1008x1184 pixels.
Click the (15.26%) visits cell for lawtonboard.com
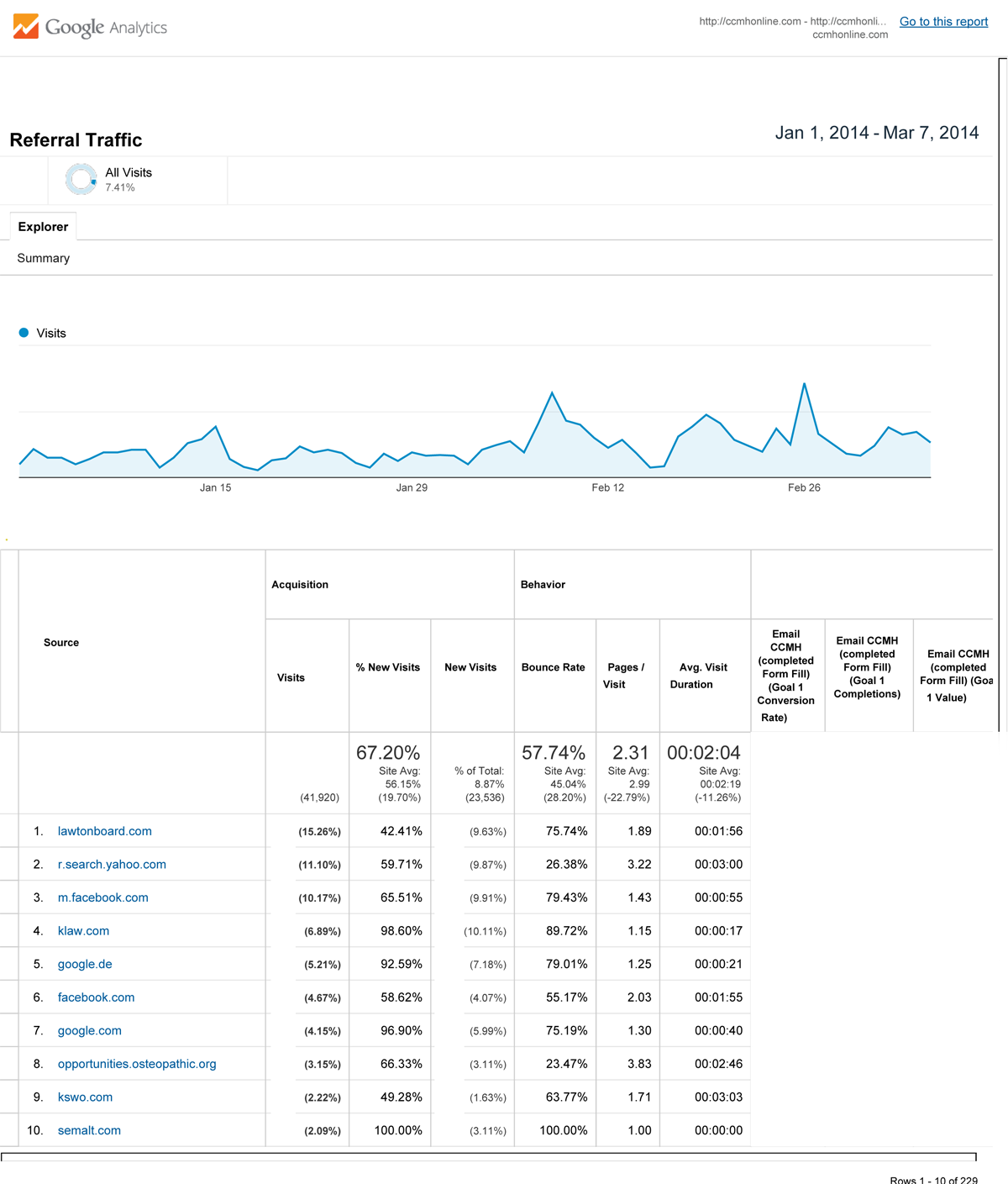pyautogui.click(x=319, y=832)
